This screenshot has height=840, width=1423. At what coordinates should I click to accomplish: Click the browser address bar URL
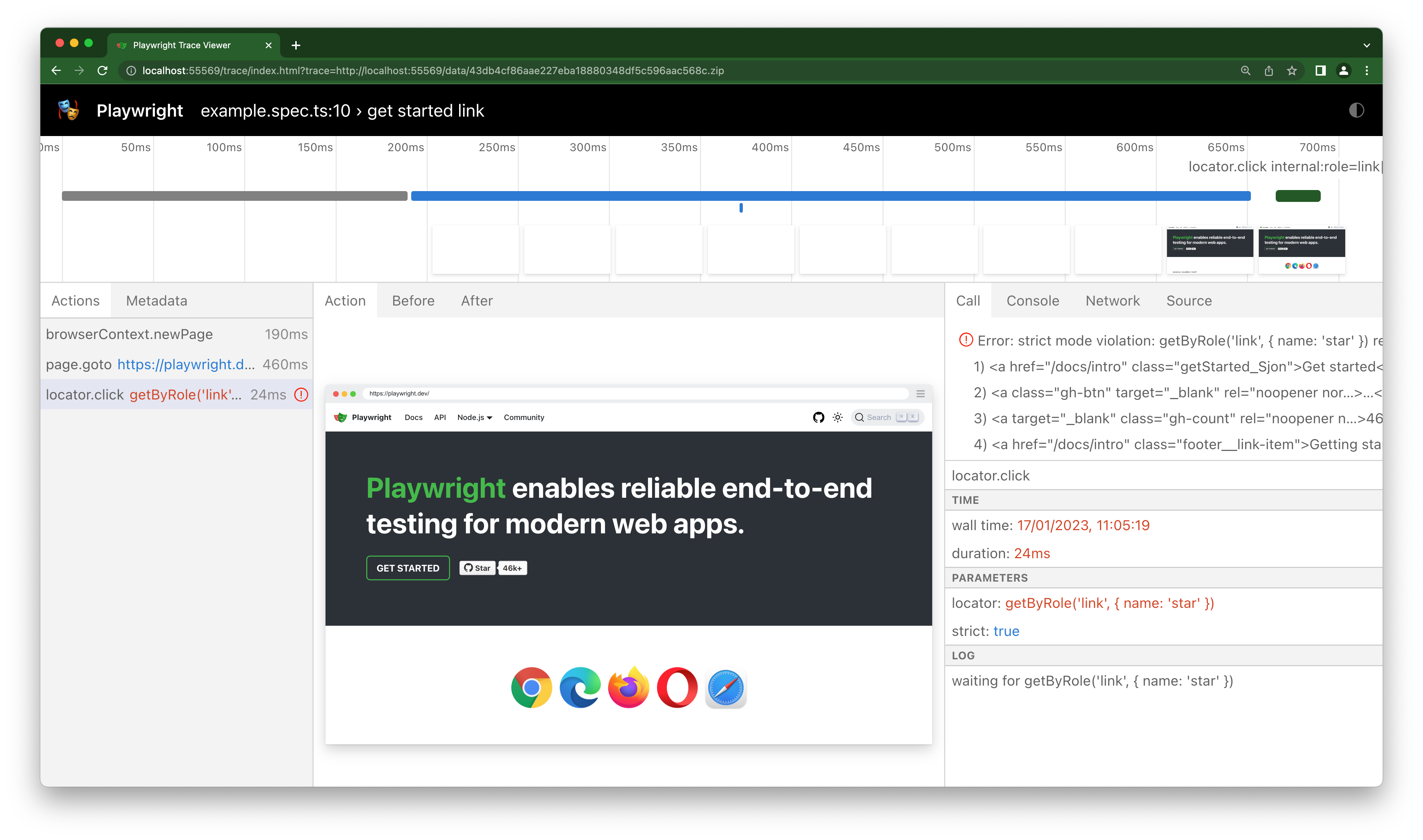432,71
